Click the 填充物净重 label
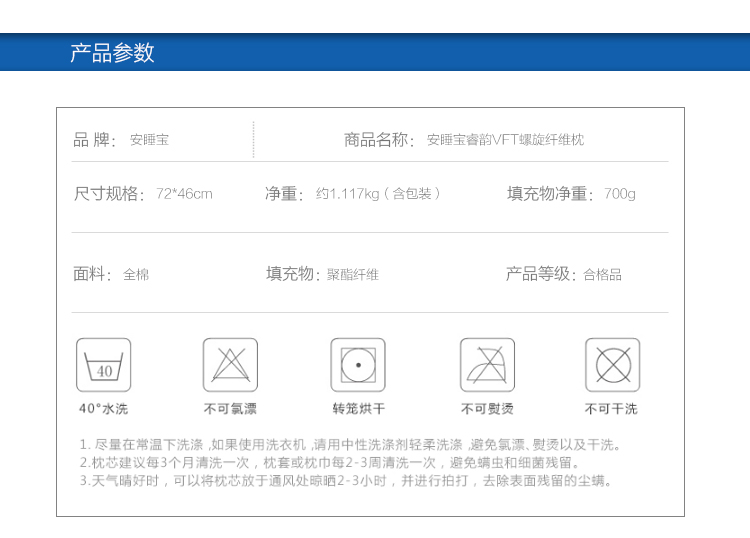This screenshot has width=750, height=538. (x=550, y=194)
